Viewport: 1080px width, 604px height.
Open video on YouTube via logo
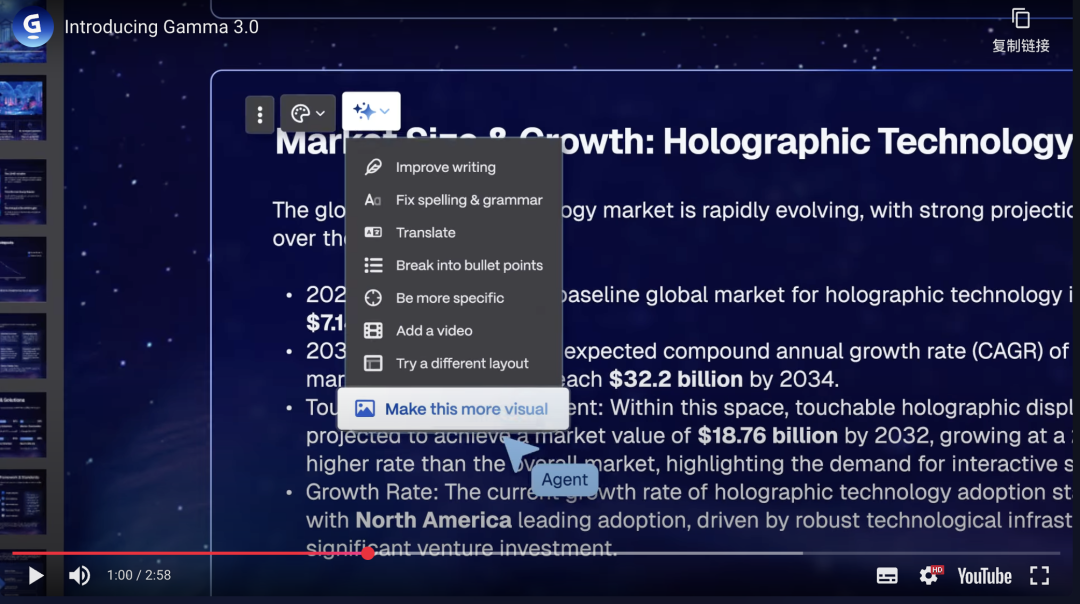coord(984,575)
